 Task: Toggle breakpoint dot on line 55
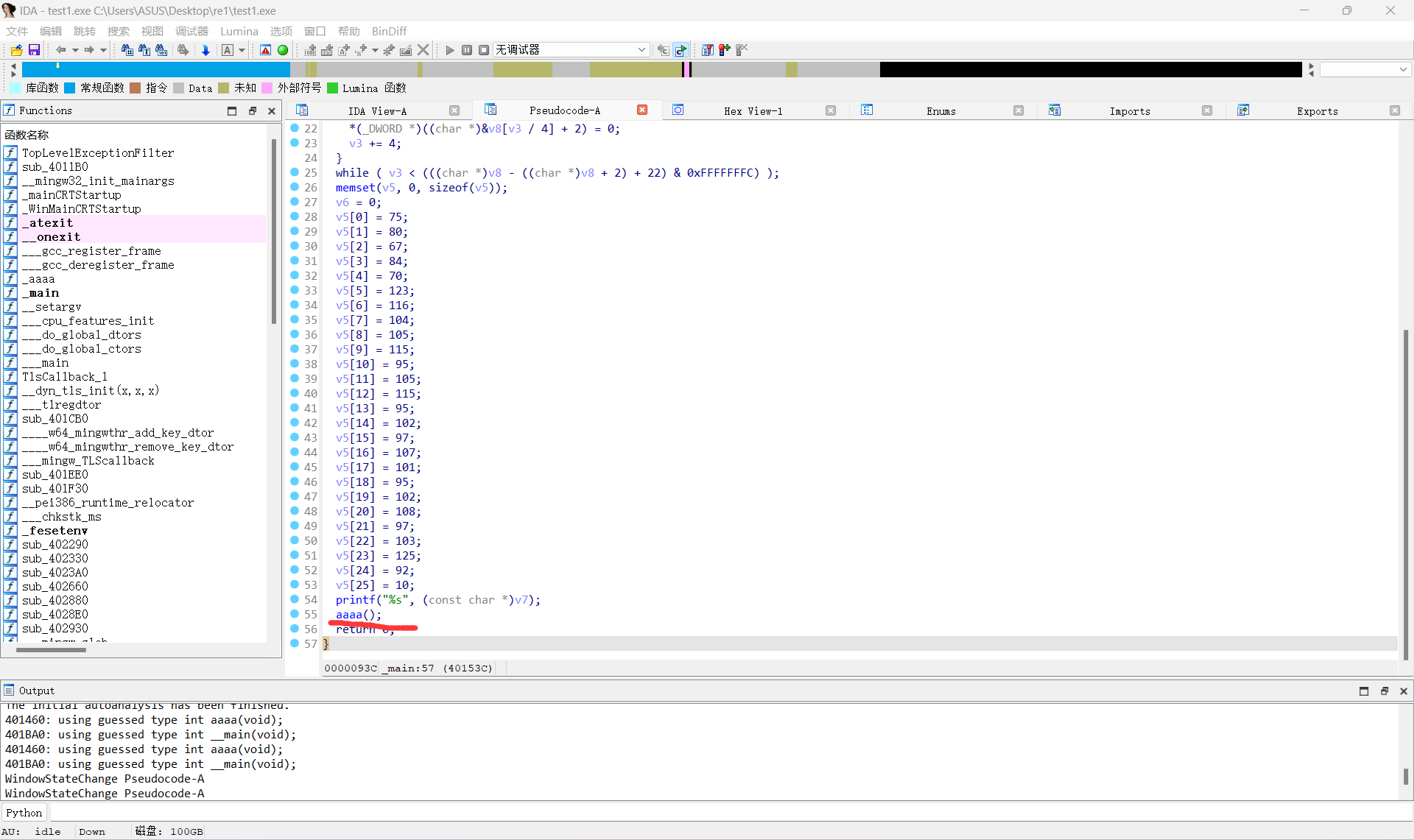295,614
